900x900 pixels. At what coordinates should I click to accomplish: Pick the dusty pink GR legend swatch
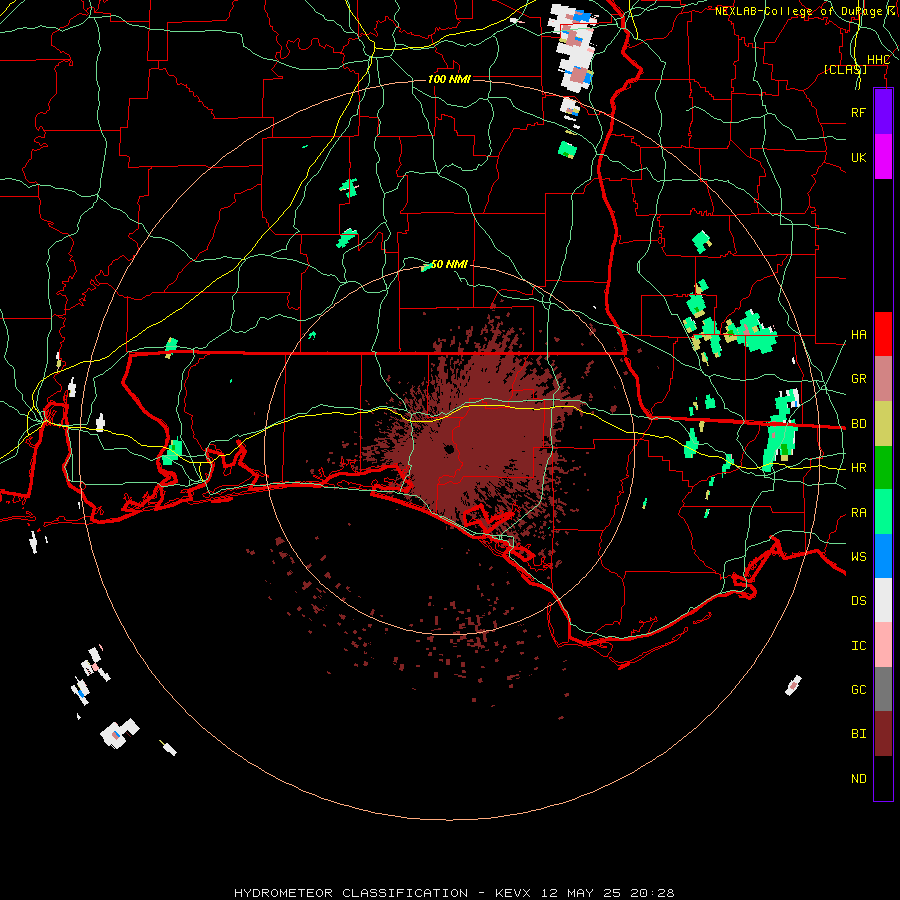point(883,379)
